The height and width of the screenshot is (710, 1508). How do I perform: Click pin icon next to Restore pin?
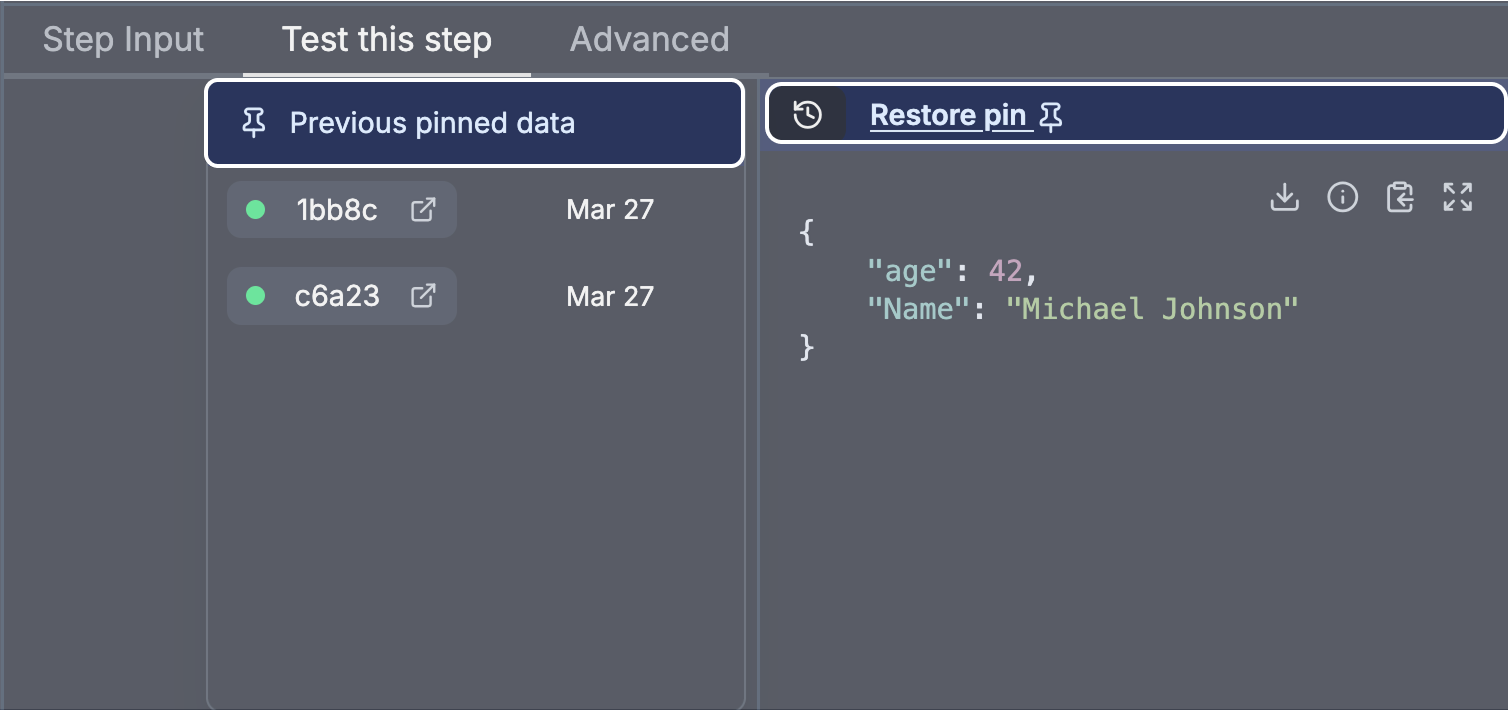pyautogui.click(x=1050, y=117)
